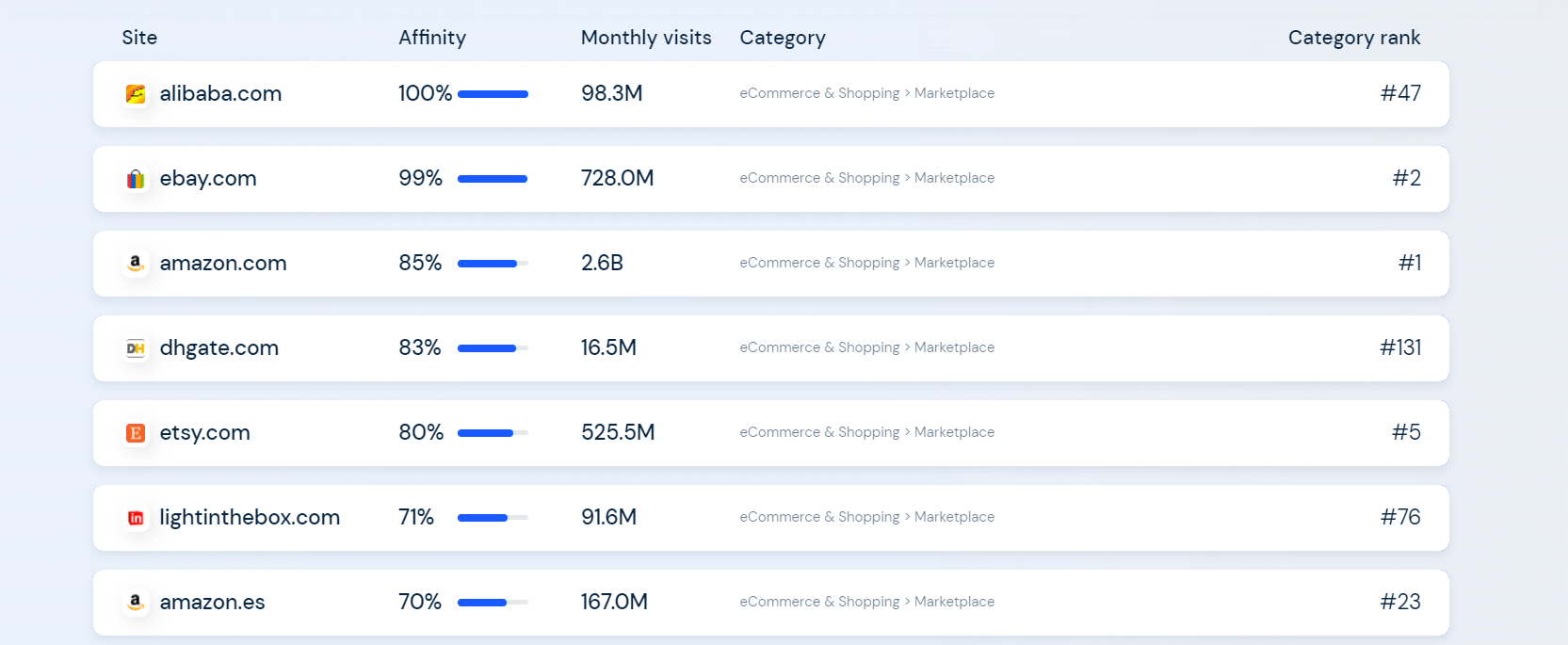Viewport: 1568px width, 645px height.
Task: Click the 71% affinity value
Action: 416,517
